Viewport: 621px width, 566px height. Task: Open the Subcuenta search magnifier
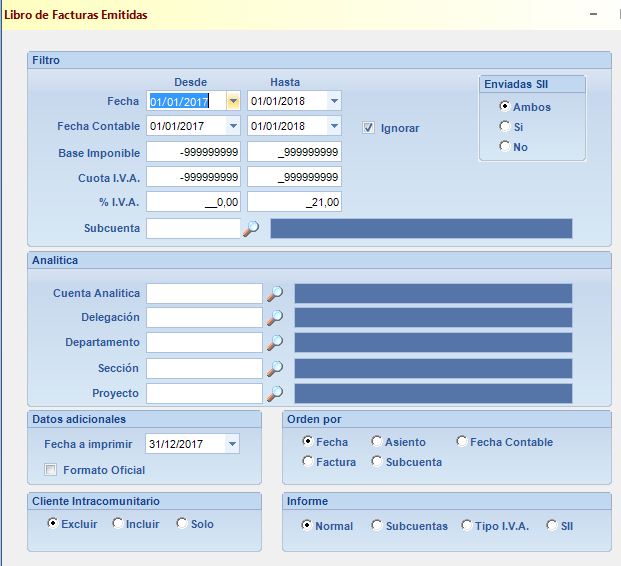coord(251,229)
